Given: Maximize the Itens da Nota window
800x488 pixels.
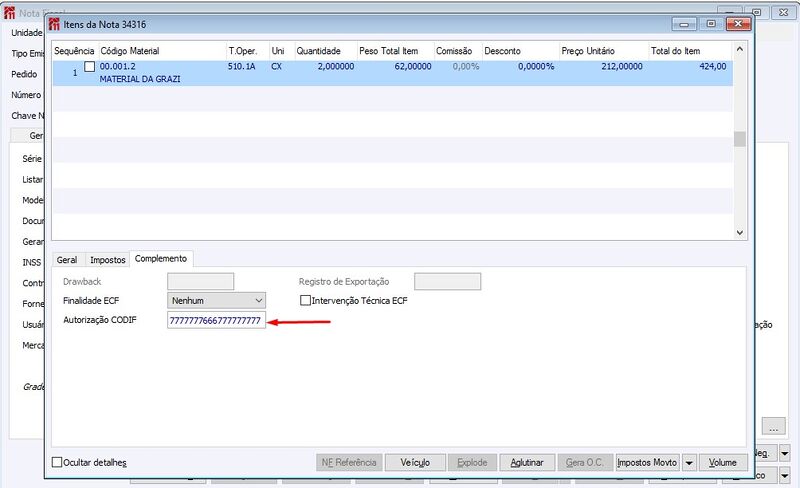Looking at the screenshot, I should pos(711,24).
